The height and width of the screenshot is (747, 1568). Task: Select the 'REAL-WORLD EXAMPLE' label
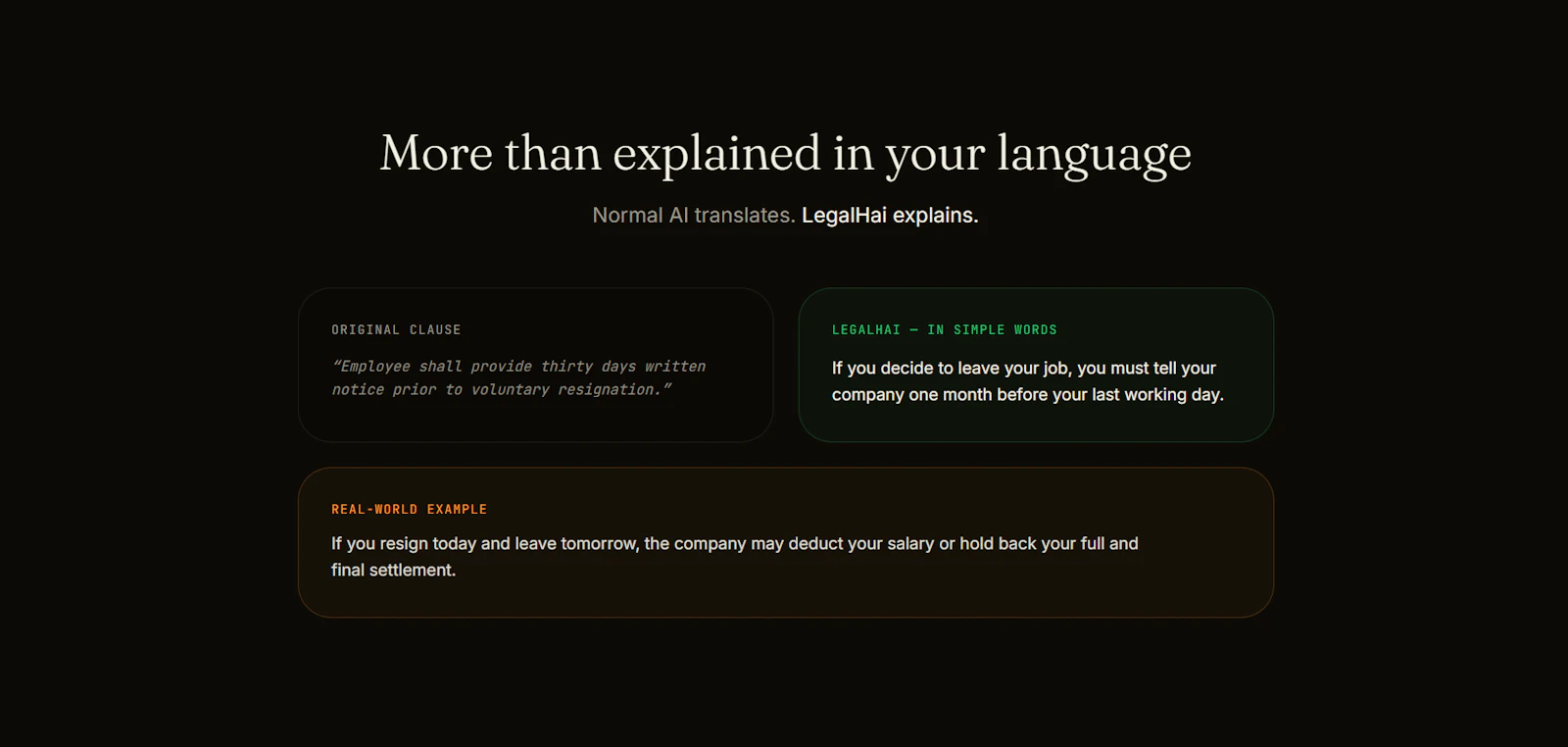pyautogui.click(x=409, y=510)
